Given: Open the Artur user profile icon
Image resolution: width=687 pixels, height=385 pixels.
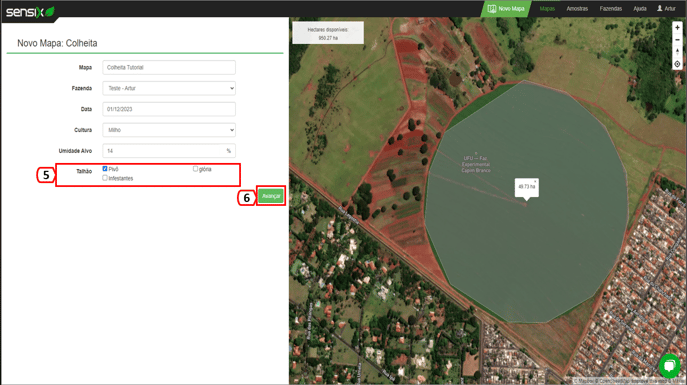Looking at the screenshot, I should pos(659,8).
